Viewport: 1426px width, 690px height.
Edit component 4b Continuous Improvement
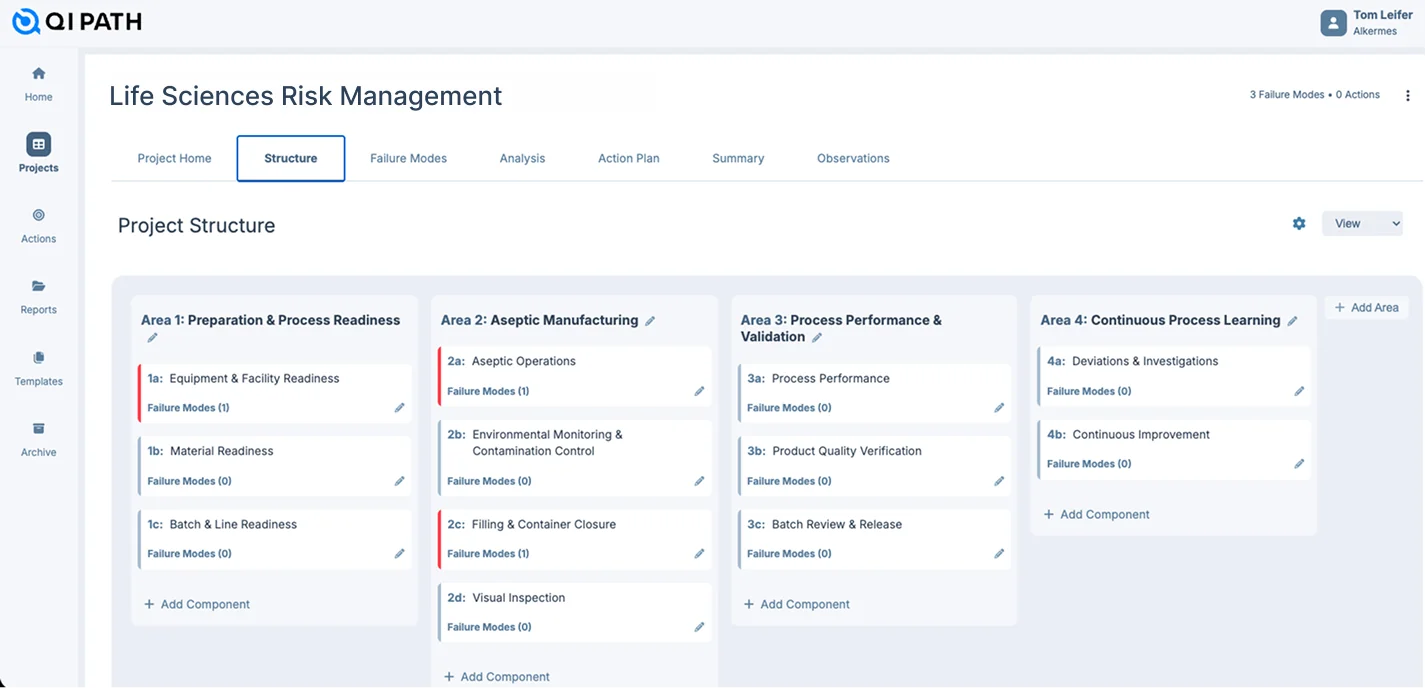[x=1299, y=464]
